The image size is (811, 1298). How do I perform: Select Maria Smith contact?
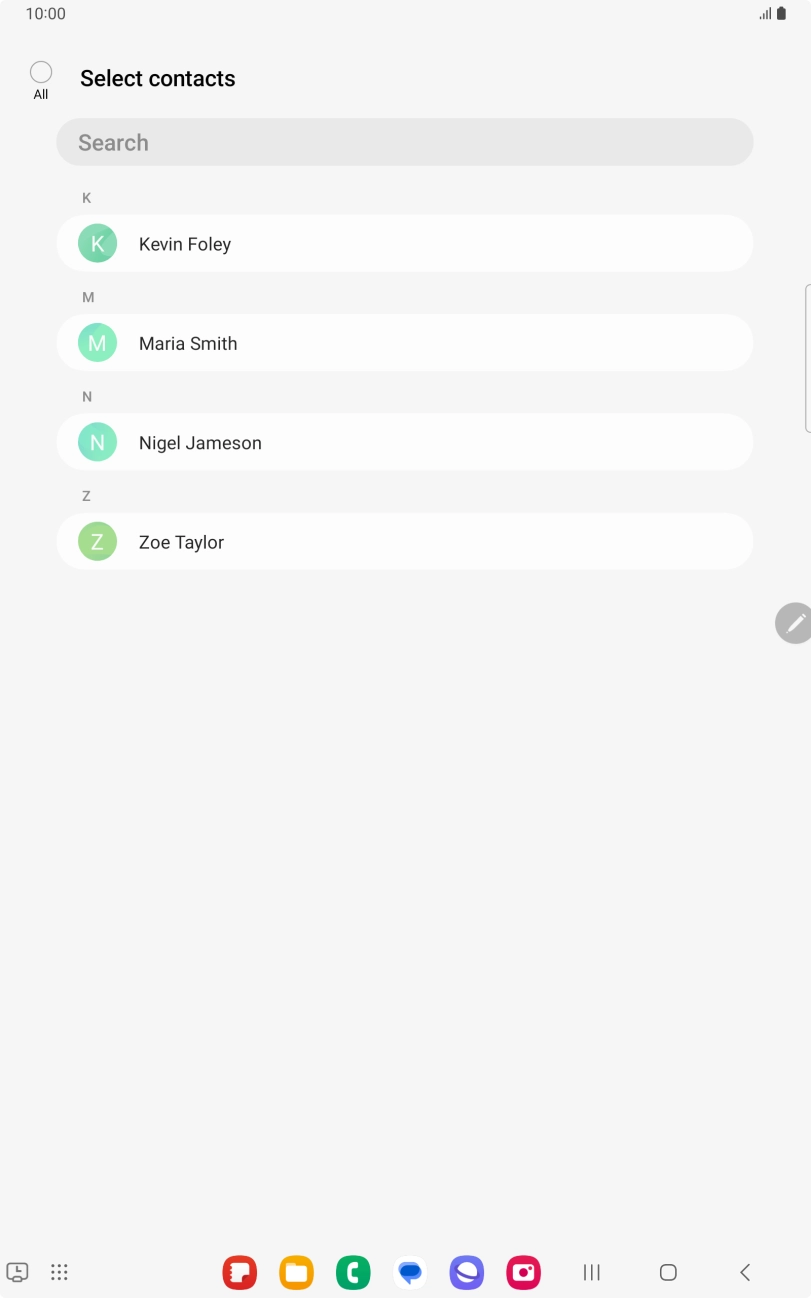coord(404,343)
